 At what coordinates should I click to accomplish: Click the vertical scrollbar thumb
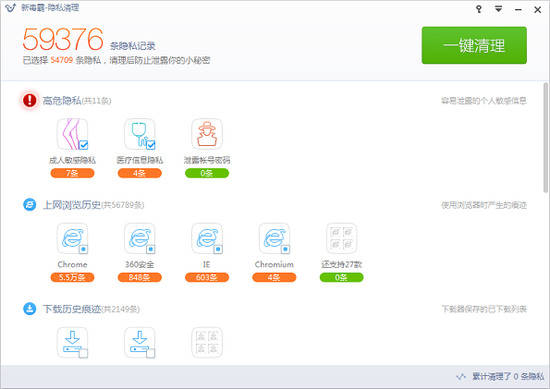545,138
